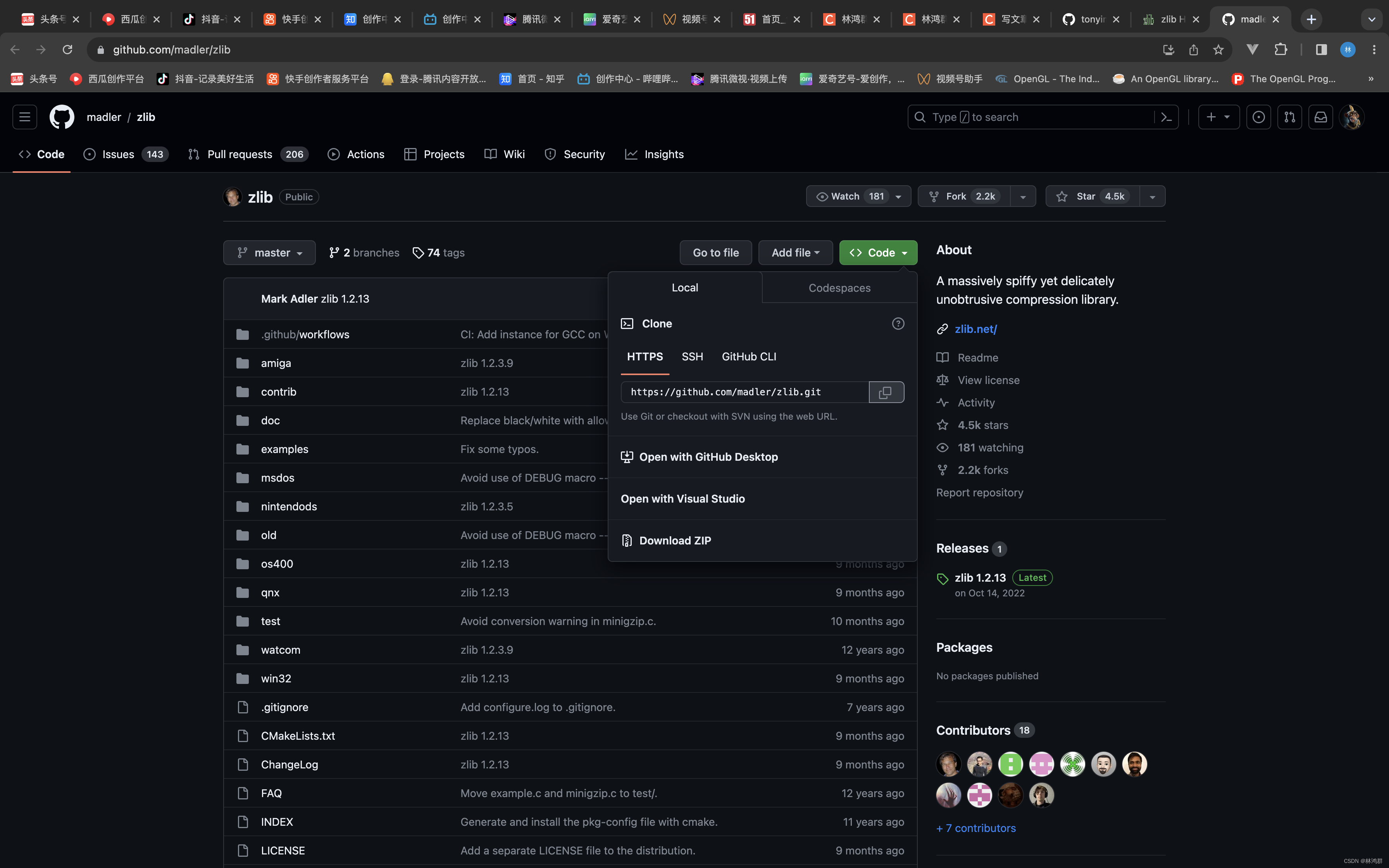Click the View license link
The image size is (1389, 868).
click(x=988, y=380)
